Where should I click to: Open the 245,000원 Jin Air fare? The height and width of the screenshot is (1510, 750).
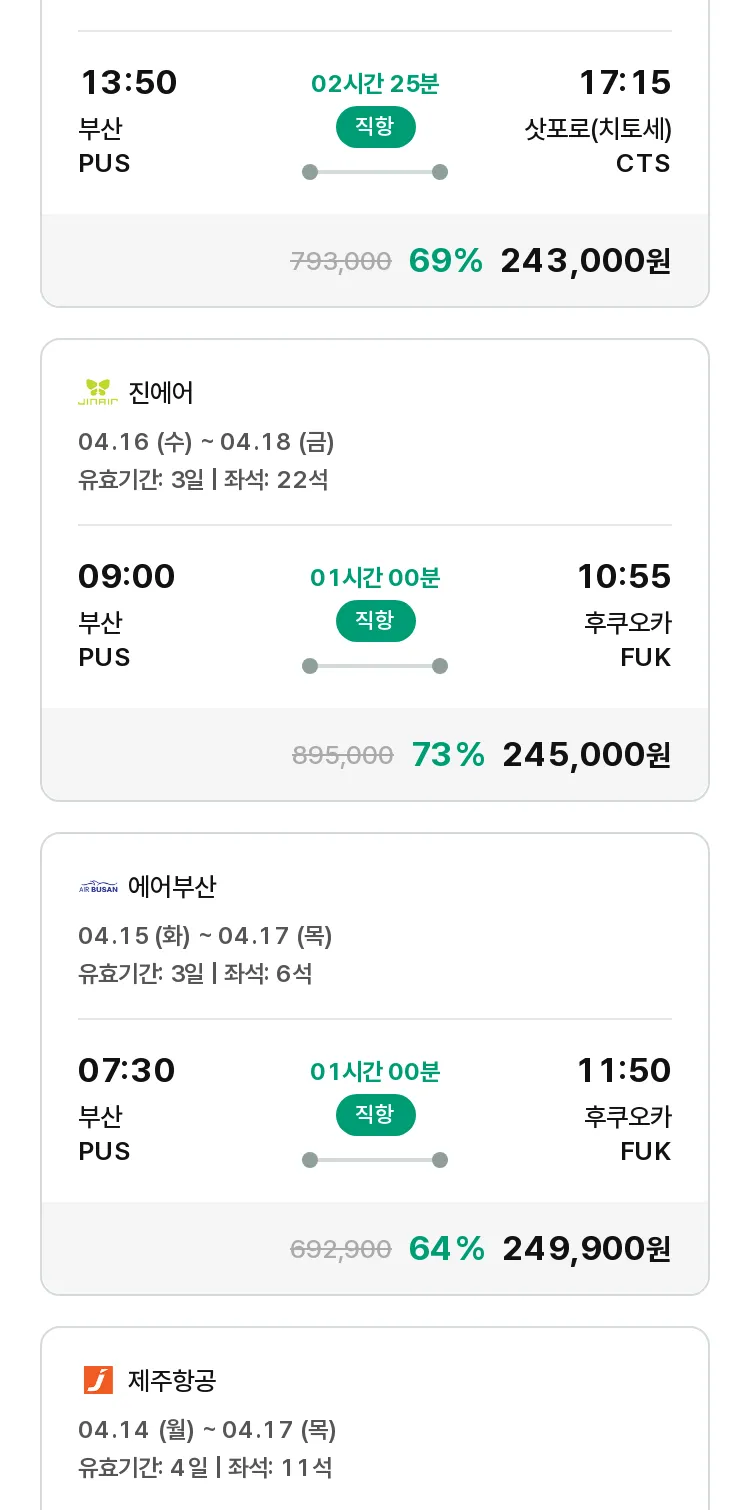[586, 755]
